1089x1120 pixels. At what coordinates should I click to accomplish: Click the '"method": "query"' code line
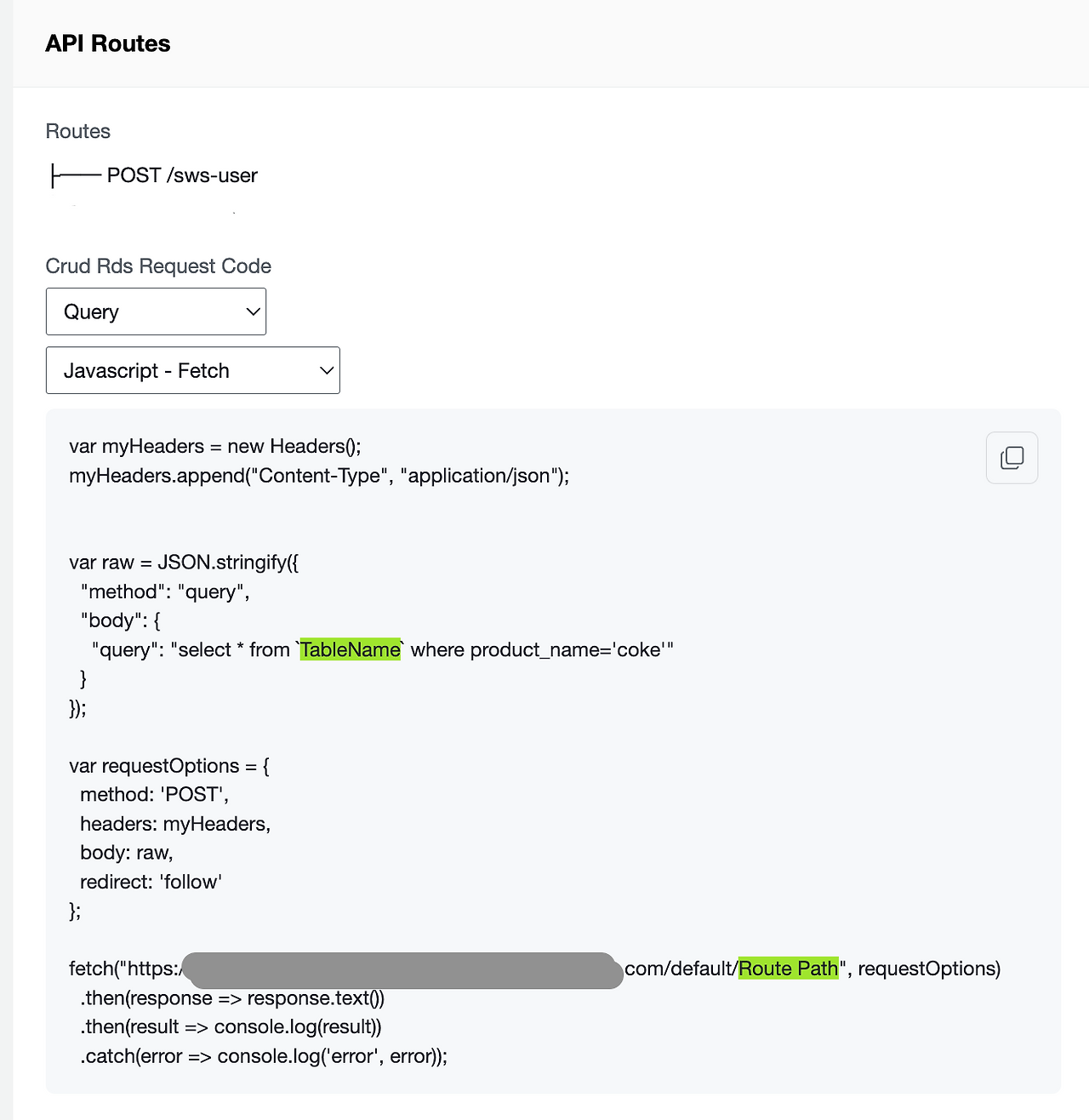click(x=165, y=591)
